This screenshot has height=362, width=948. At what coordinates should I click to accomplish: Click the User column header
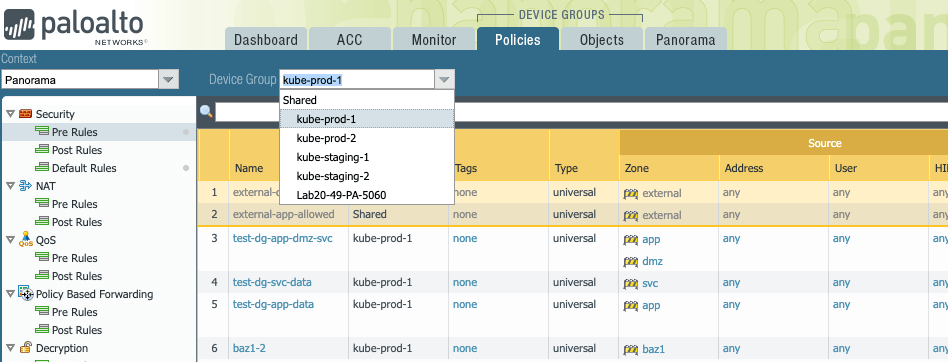click(x=845, y=169)
